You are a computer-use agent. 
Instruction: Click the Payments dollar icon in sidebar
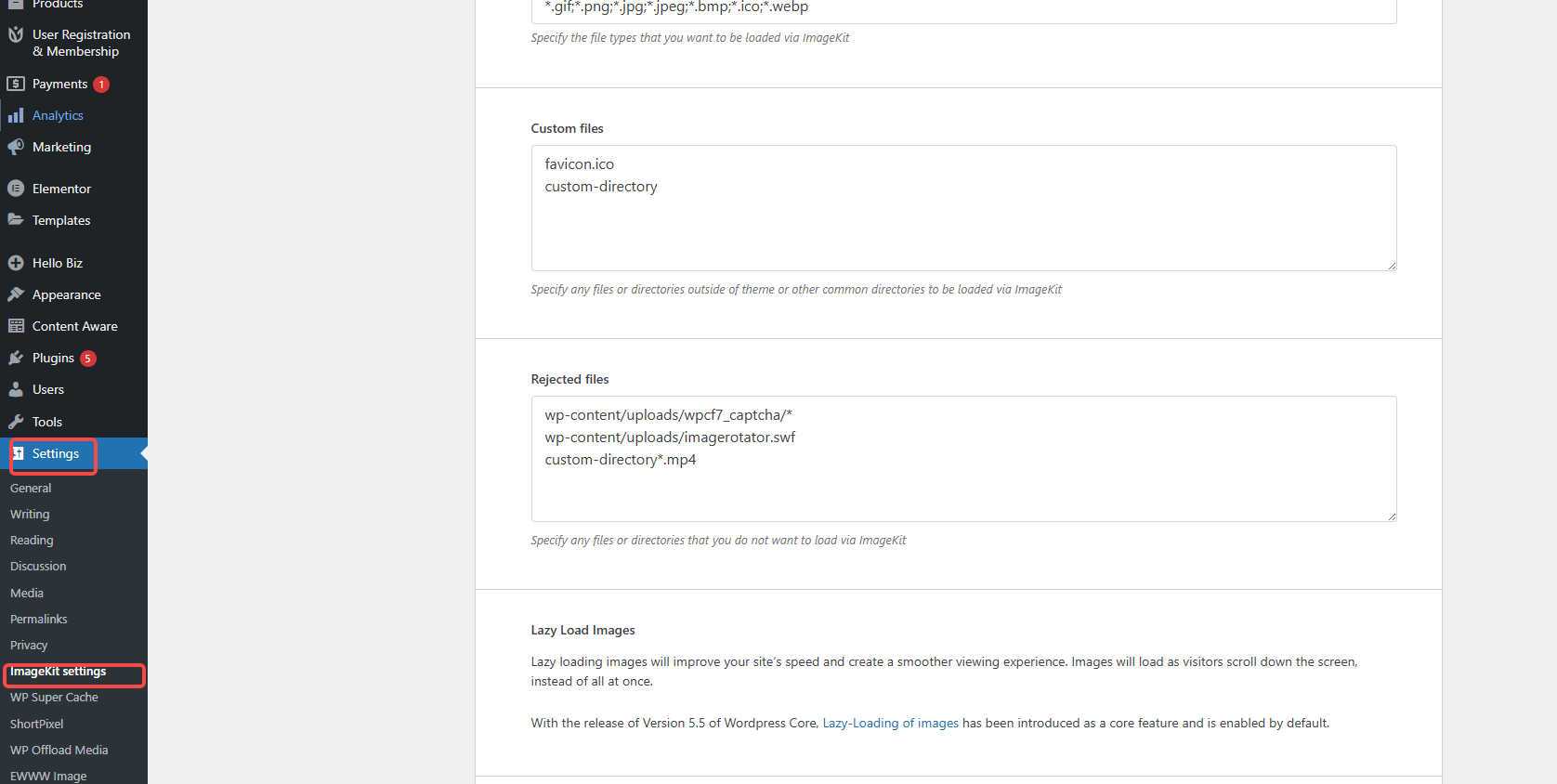[x=16, y=84]
